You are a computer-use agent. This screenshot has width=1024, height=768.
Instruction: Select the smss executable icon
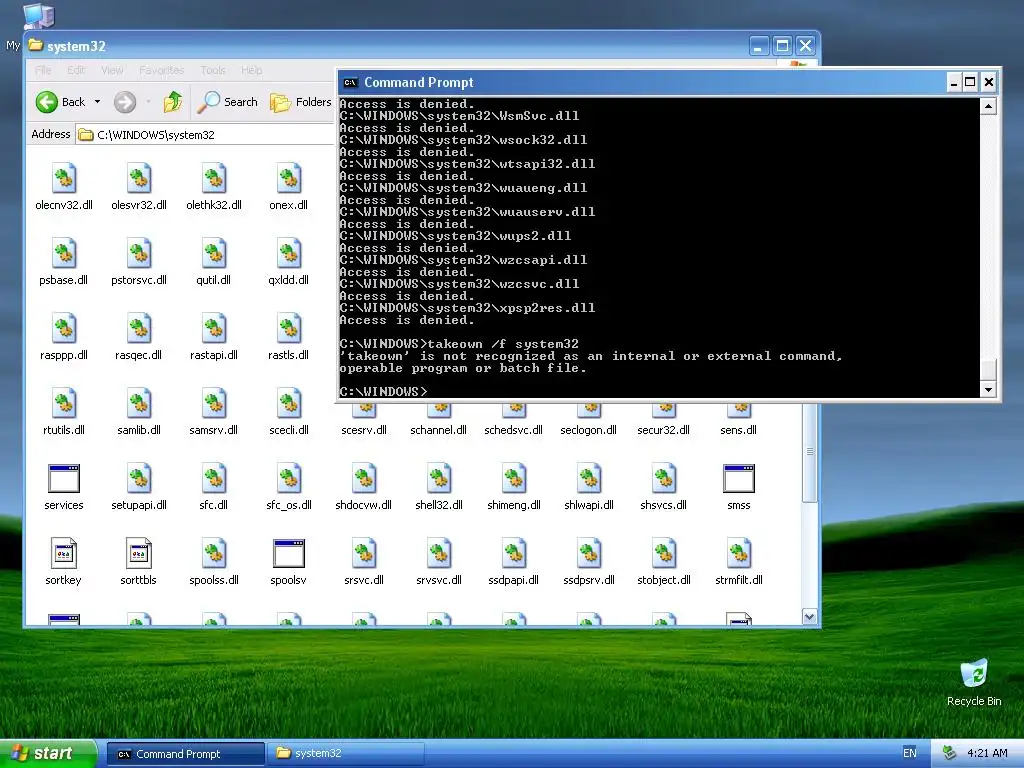[739, 478]
